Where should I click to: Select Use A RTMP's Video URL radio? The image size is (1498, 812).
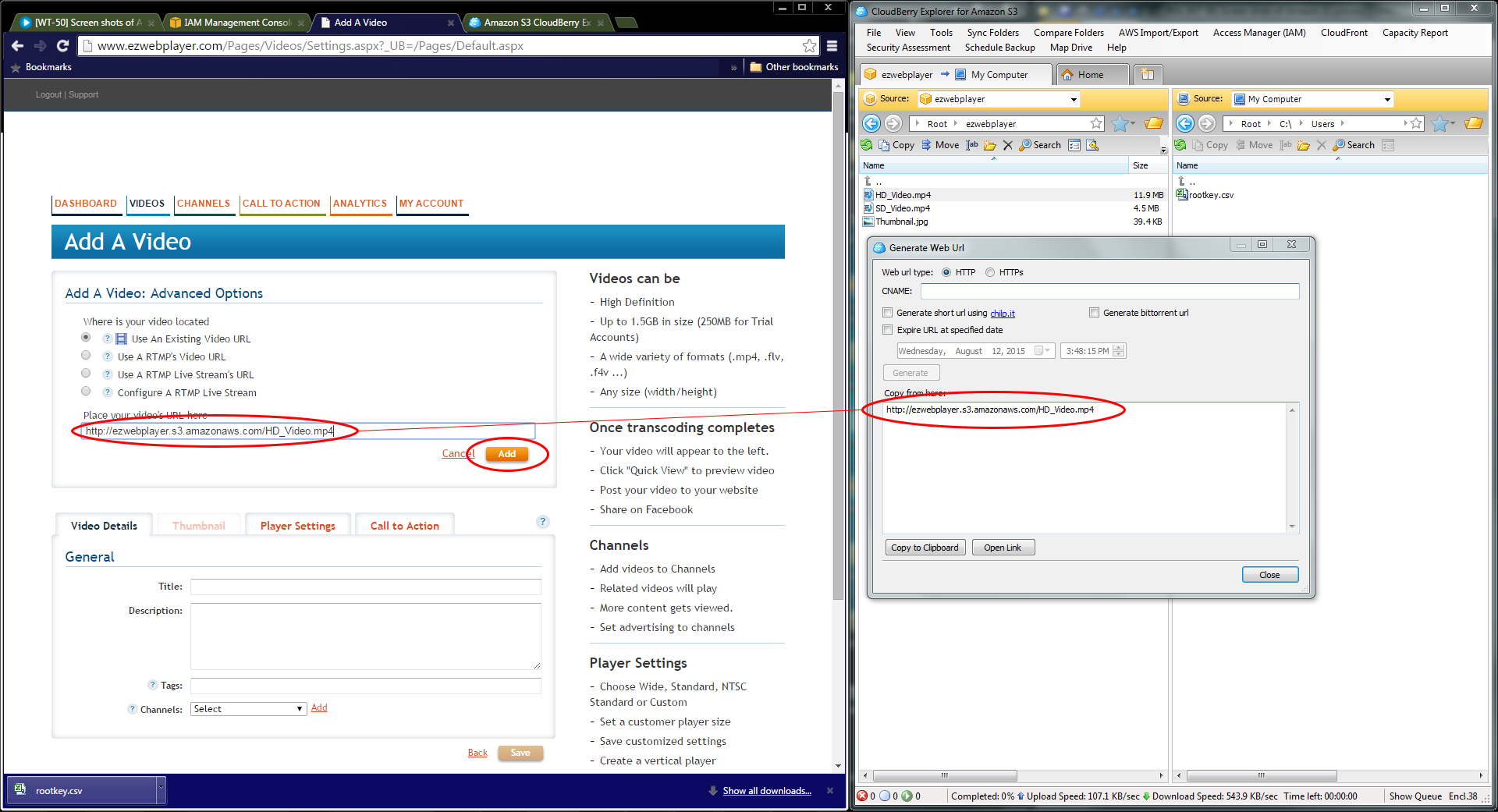point(86,355)
